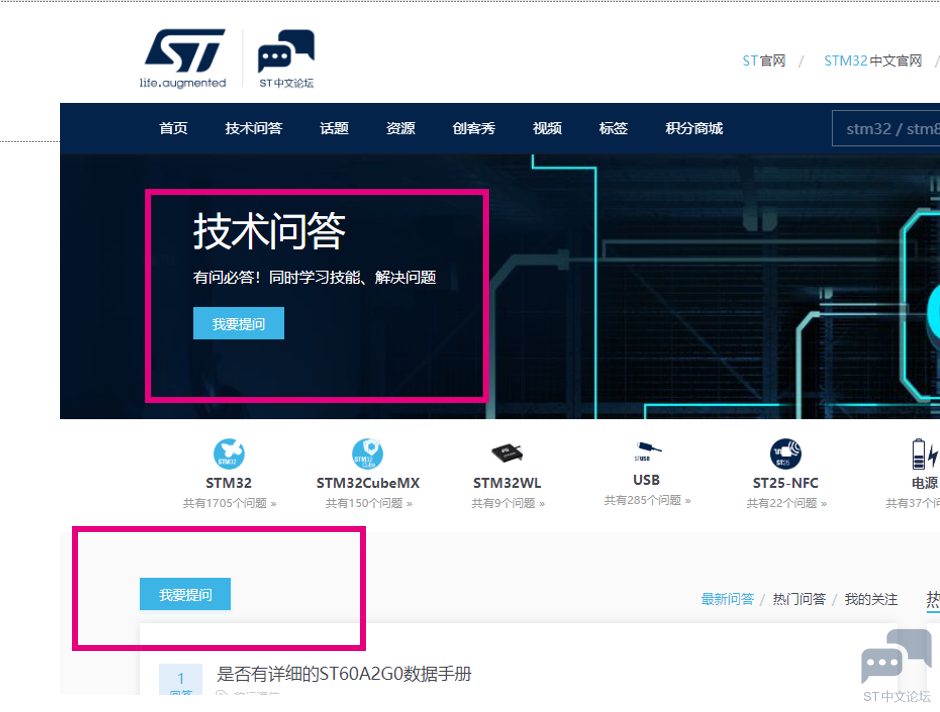Click the stm32 / stm8 search field
The width and height of the screenshot is (940, 712).
[886, 128]
